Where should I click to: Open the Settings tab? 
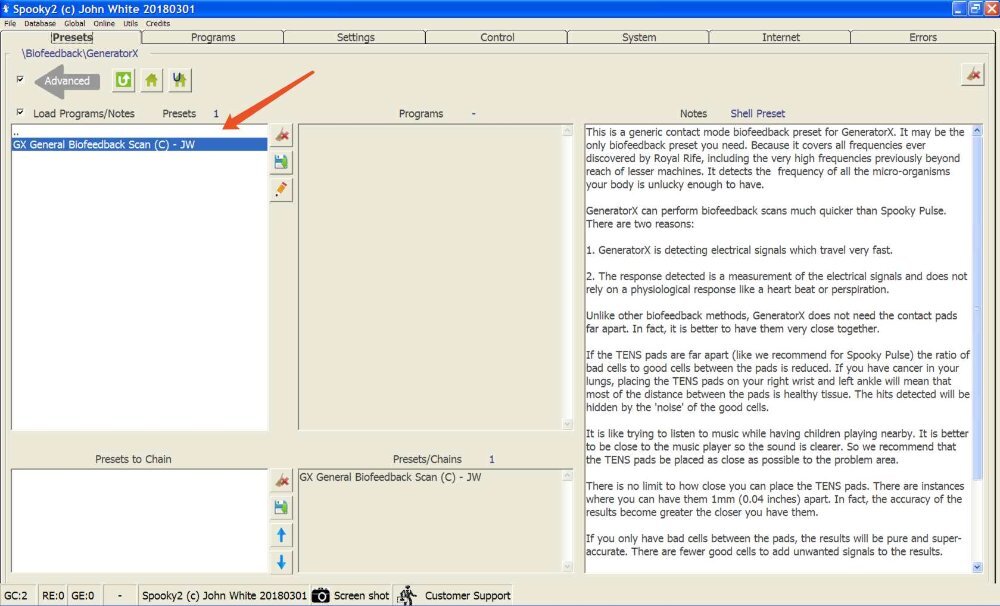point(355,37)
